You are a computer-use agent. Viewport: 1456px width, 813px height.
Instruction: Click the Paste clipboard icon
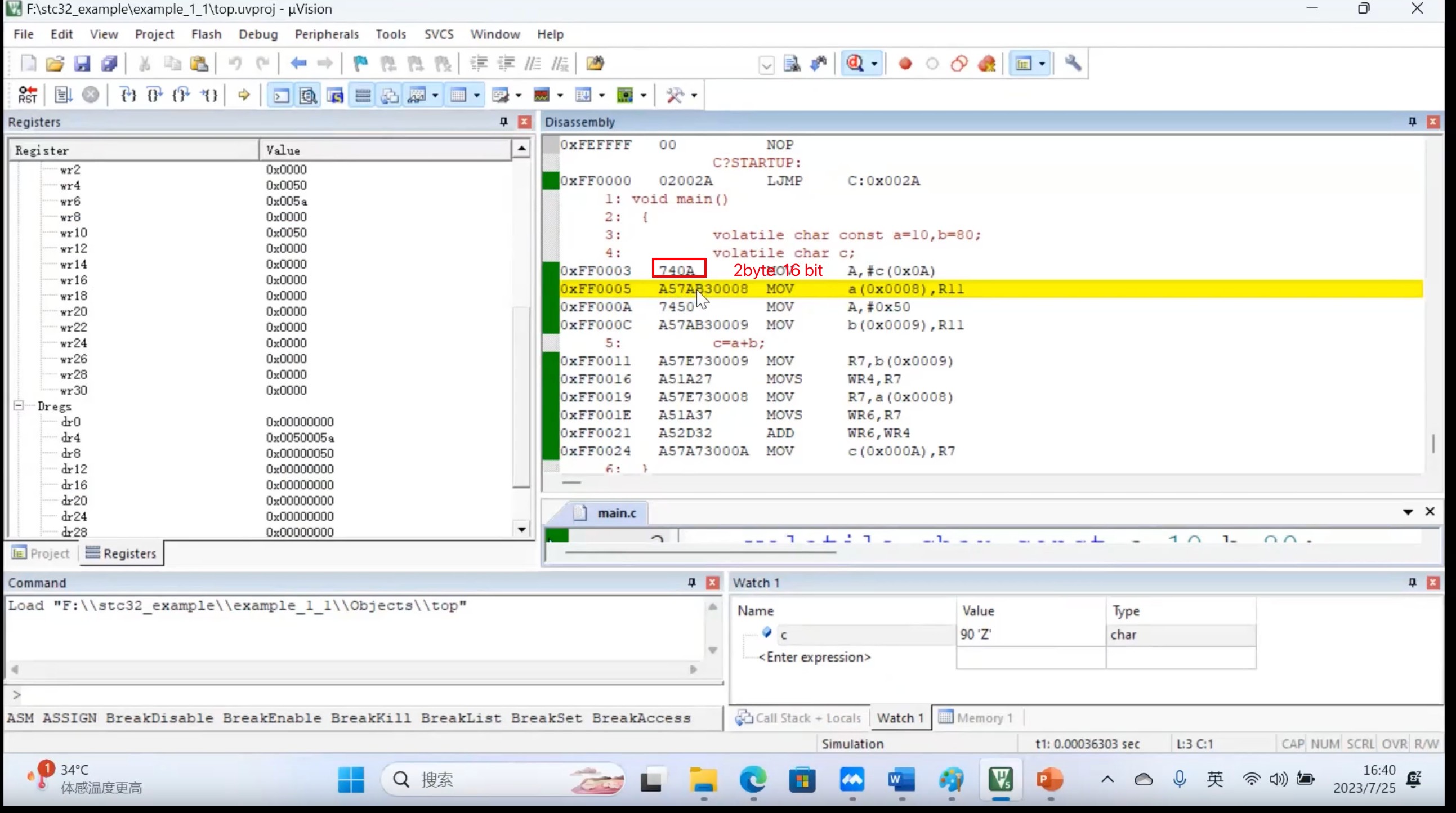(199, 63)
